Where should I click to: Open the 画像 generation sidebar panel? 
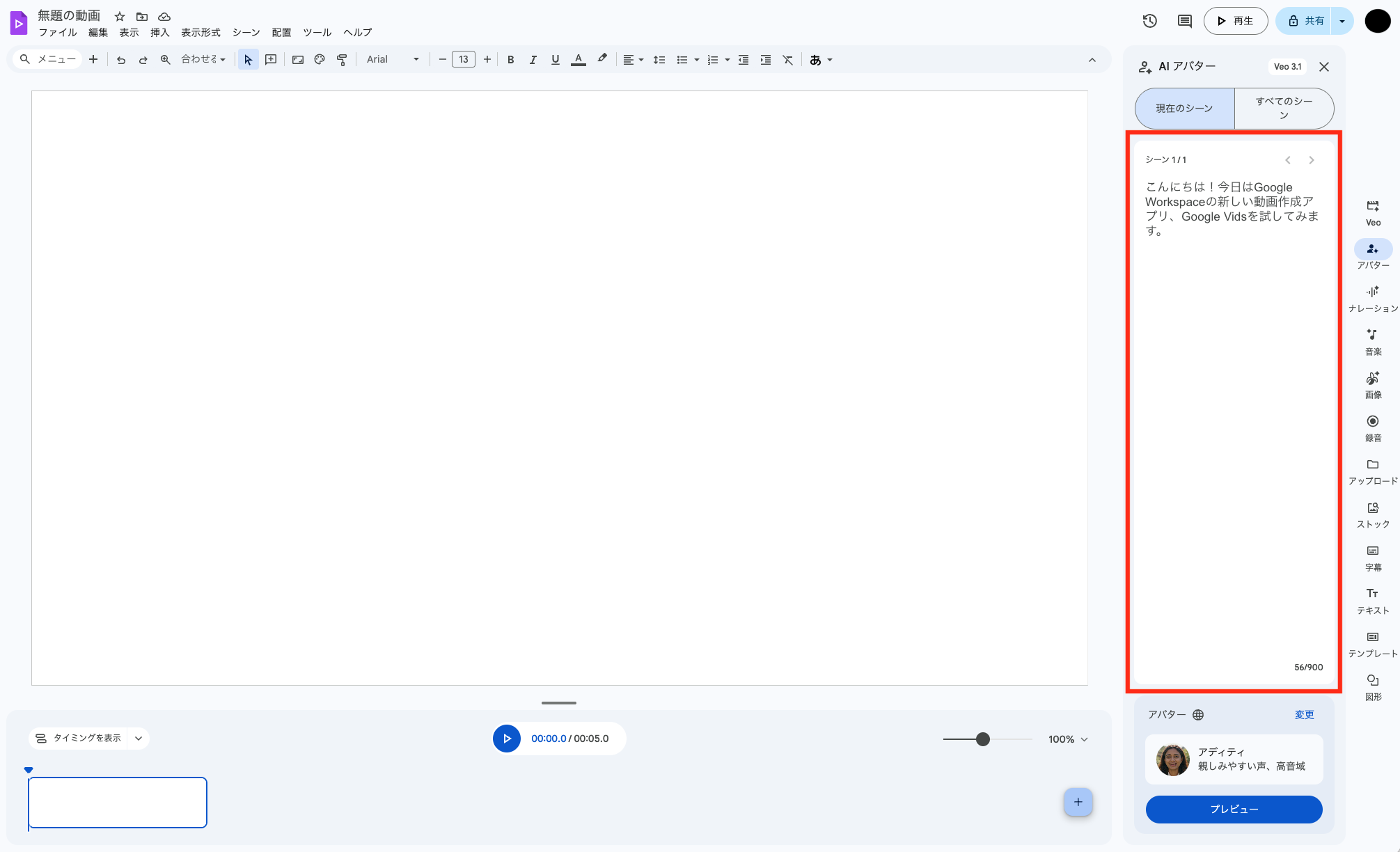coord(1373,385)
